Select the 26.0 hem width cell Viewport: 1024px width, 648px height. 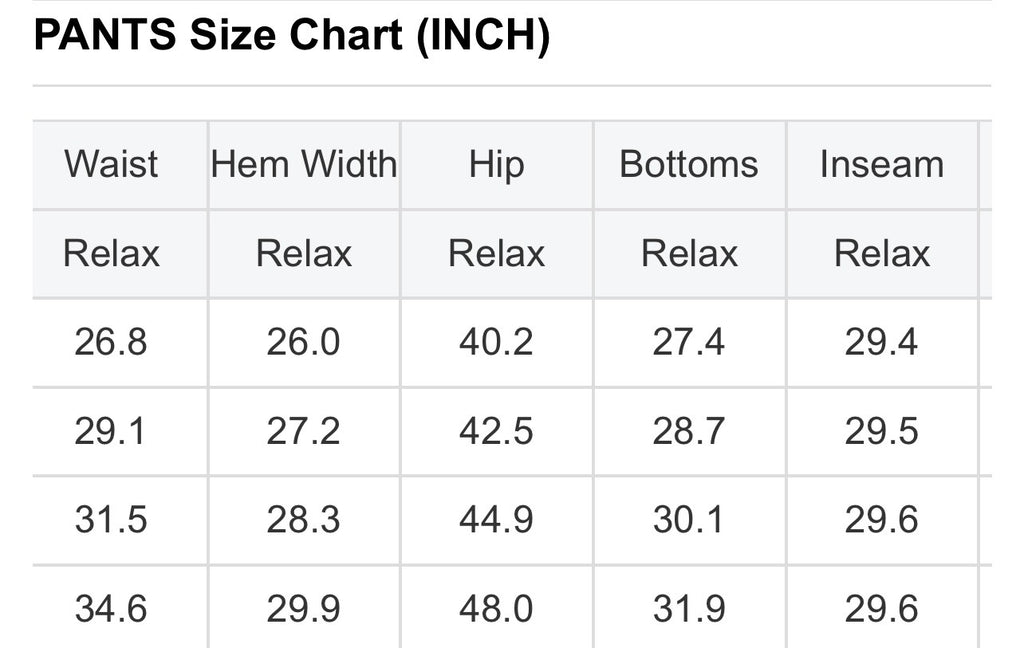(x=303, y=342)
